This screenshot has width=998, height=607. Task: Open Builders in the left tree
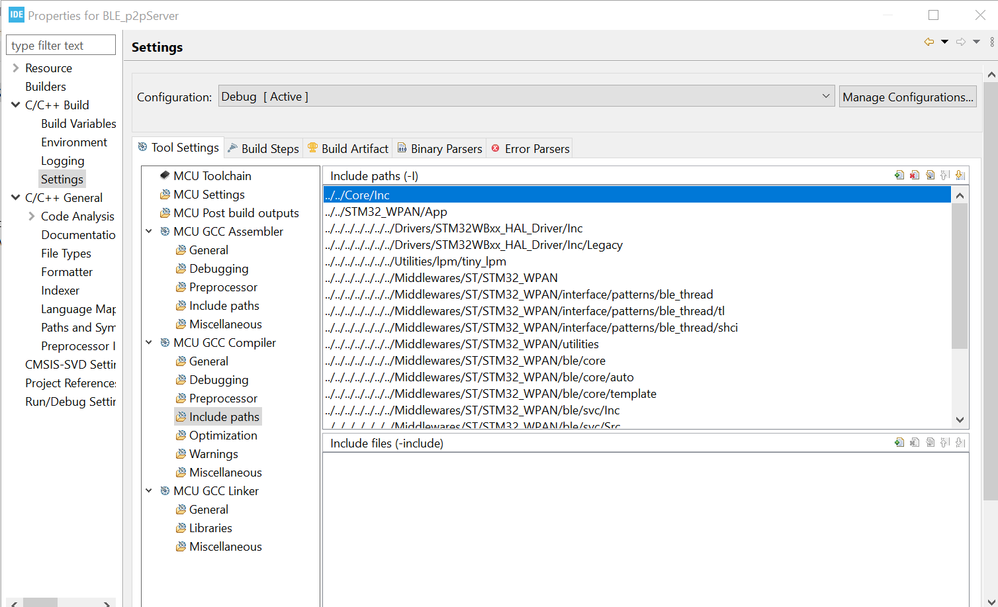tap(45, 87)
